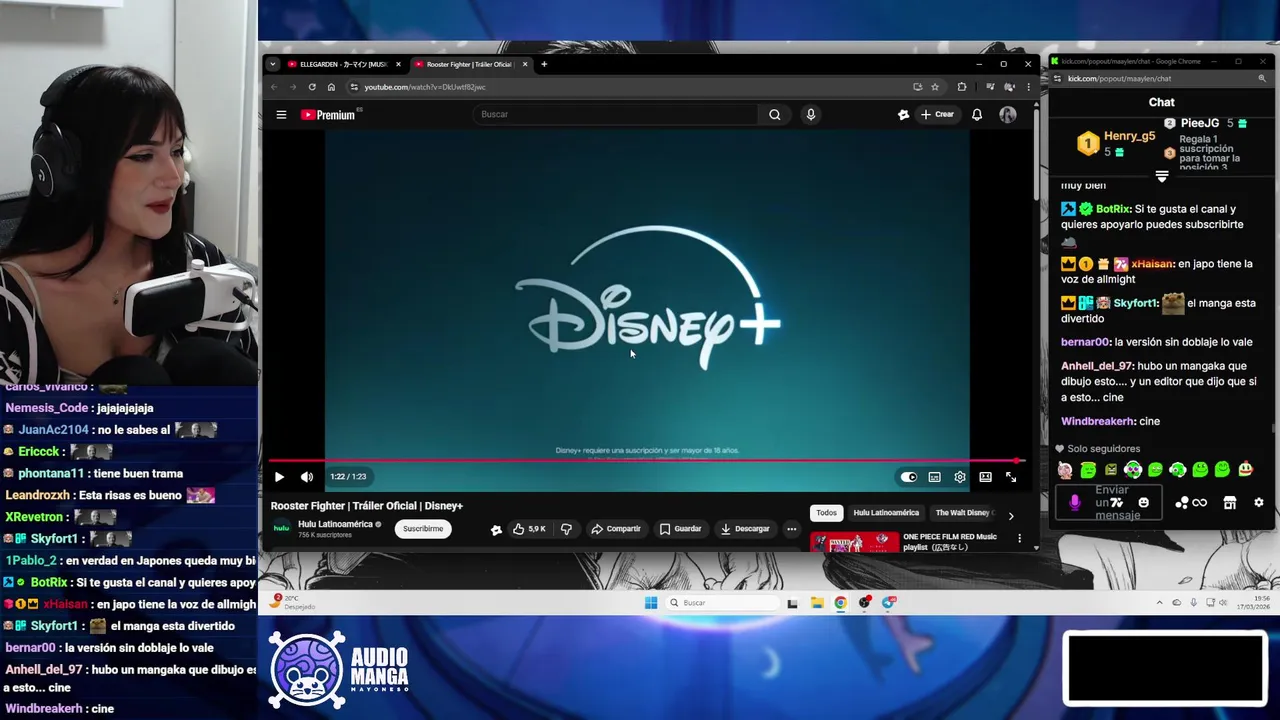Click the xHaisan username in Kick chat
Screen dimensions: 1280x720
1152,264
